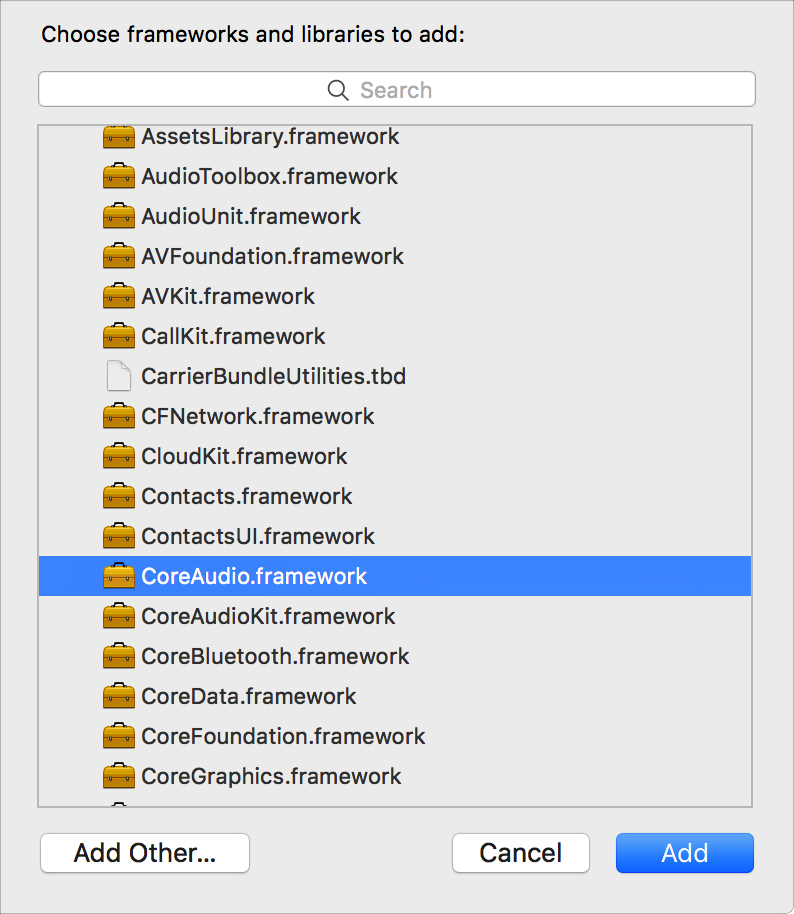Click the CloudKit framework toolbox icon

pyautogui.click(x=118, y=456)
